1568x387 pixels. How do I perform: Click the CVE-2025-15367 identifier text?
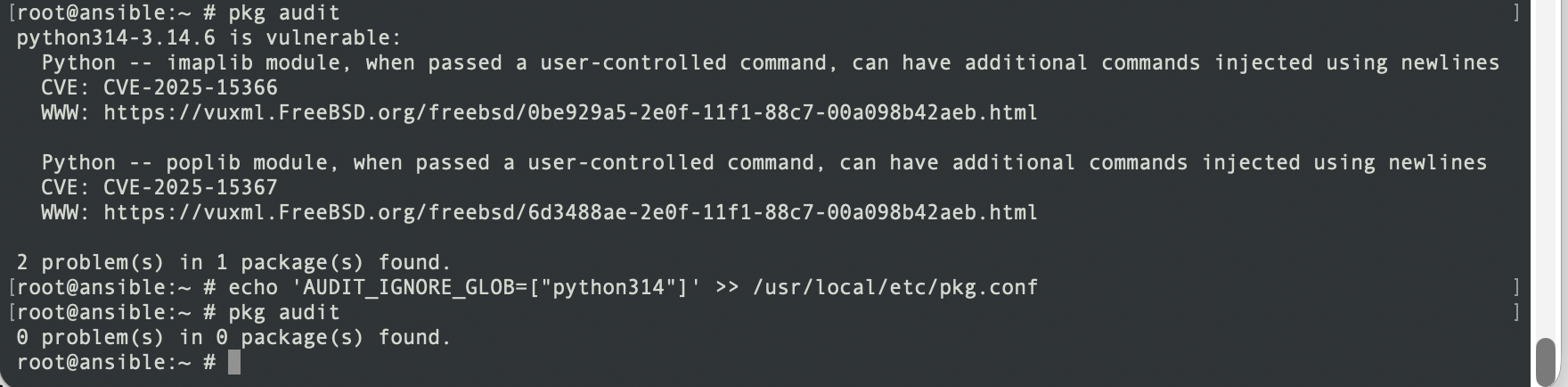point(191,187)
